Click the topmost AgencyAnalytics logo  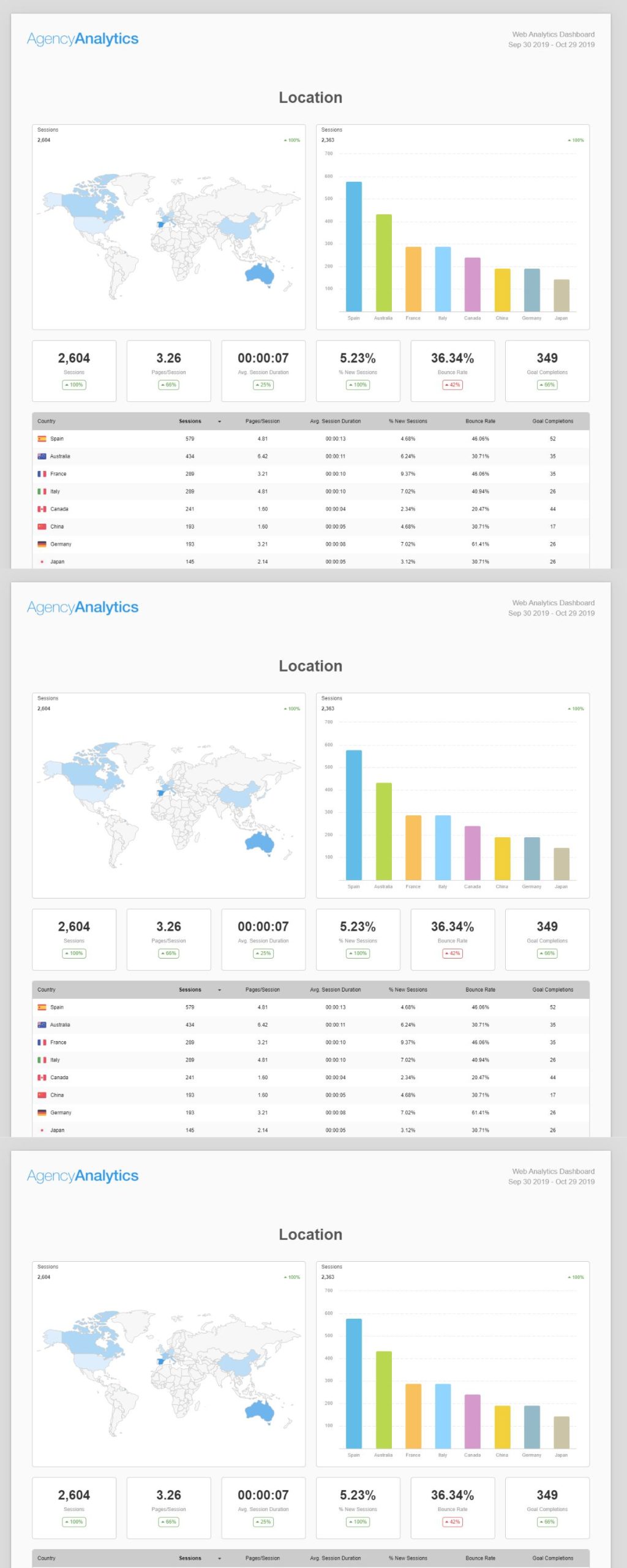click(83, 39)
